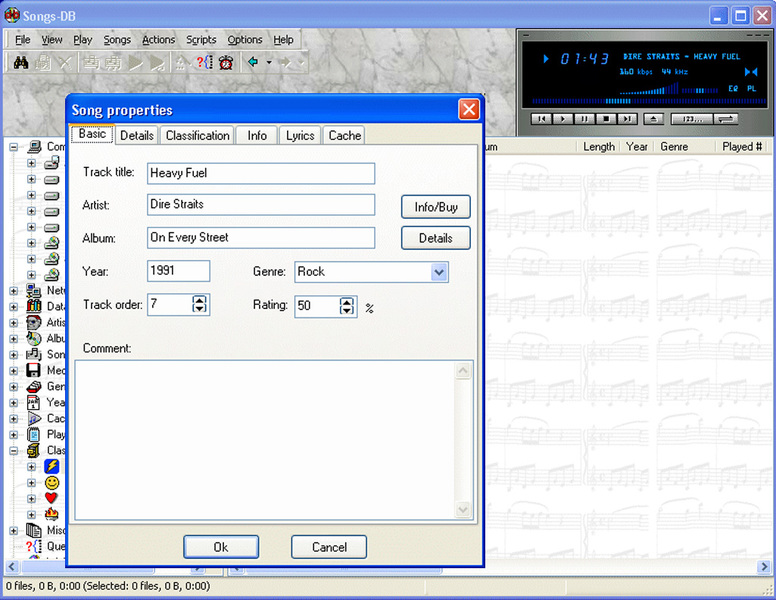The width and height of the screenshot is (776, 600).
Task: Expand the Artist tree node
Action: coord(14,323)
